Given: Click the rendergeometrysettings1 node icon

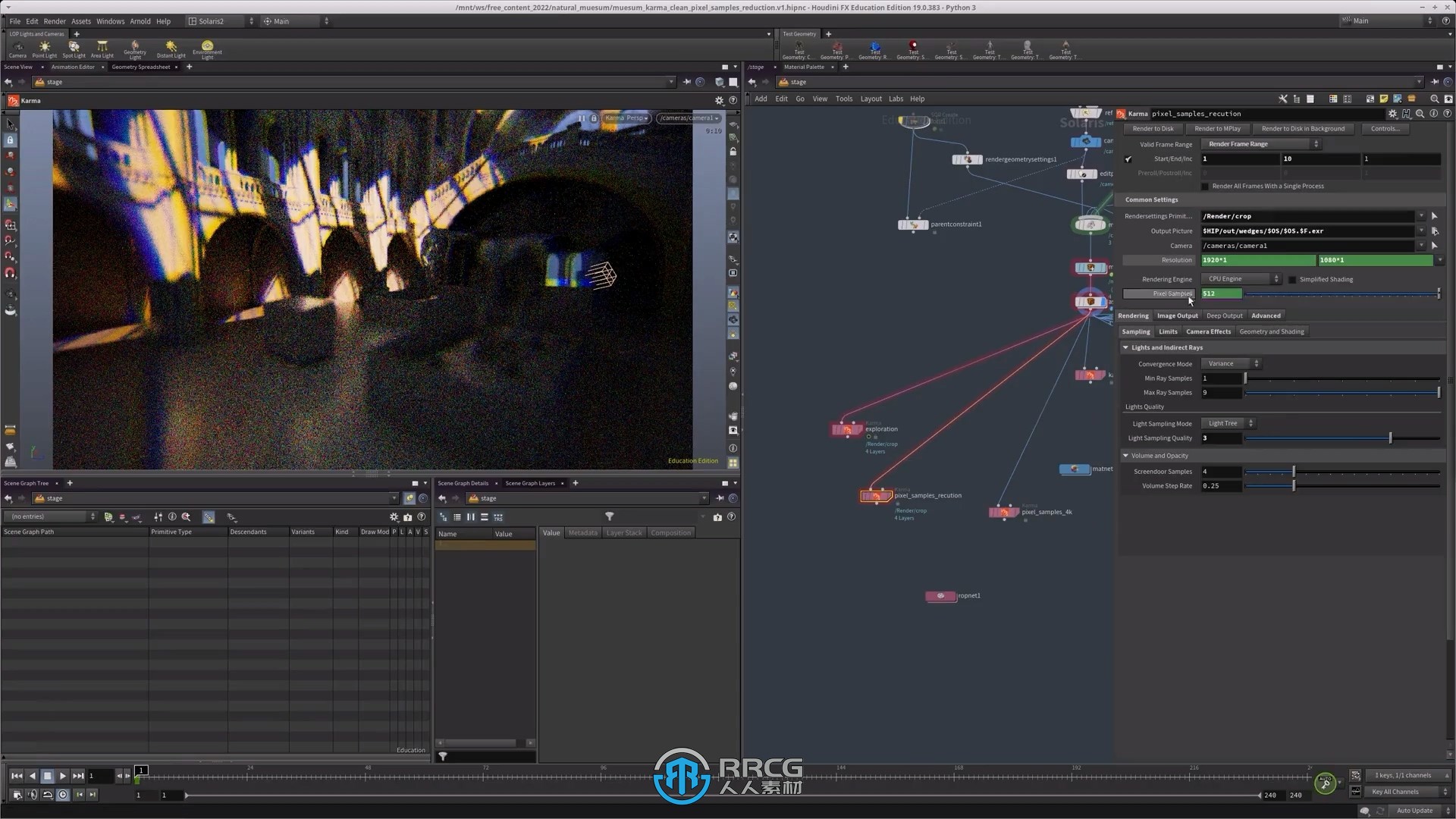Looking at the screenshot, I should pos(967,159).
